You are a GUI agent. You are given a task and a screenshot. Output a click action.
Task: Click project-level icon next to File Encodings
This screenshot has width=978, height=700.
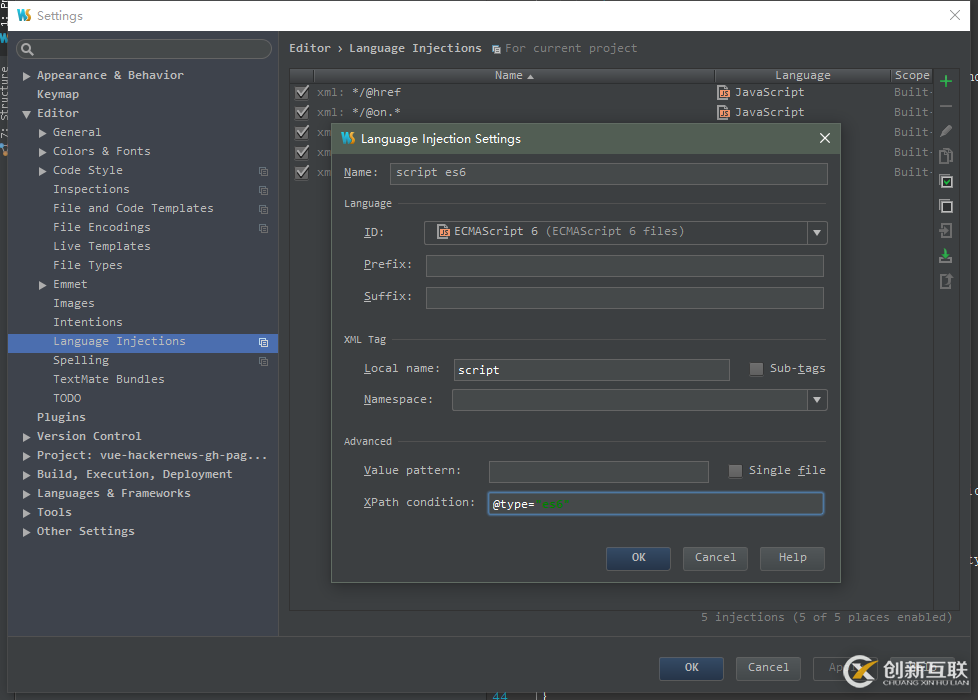(263, 228)
